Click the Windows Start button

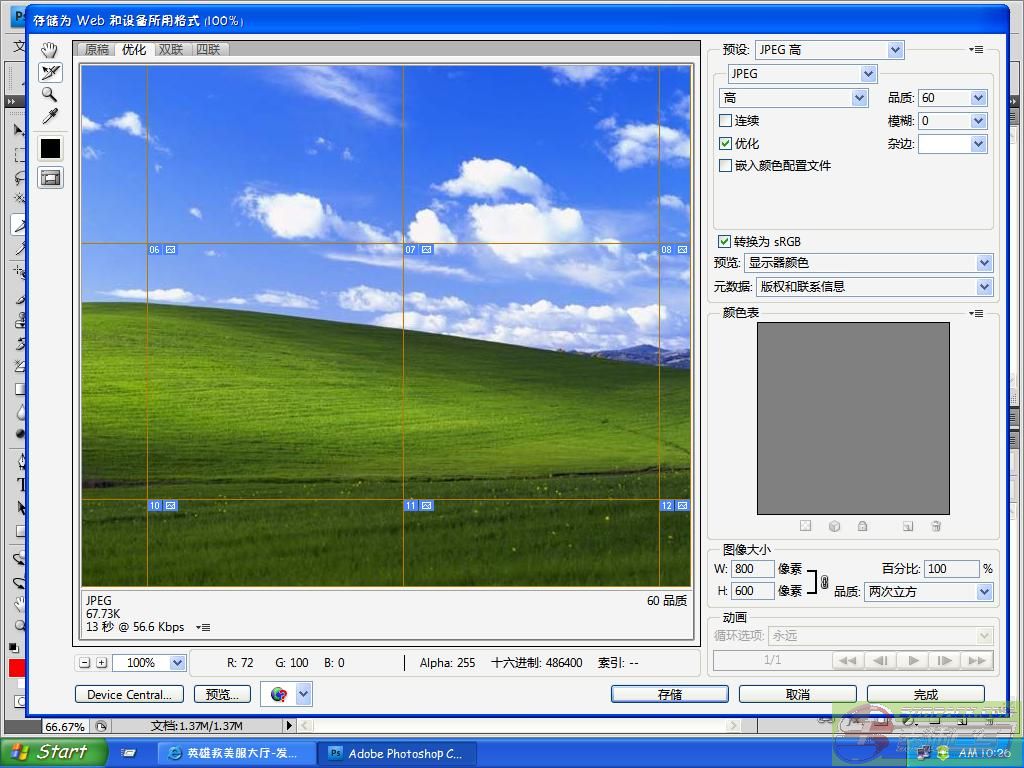pyautogui.click(x=54, y=753)
